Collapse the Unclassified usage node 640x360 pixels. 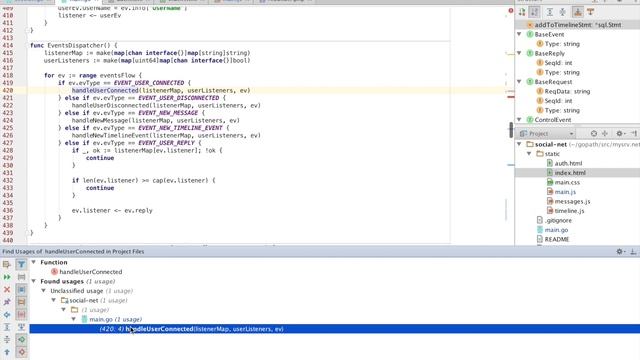coord(44,291)
